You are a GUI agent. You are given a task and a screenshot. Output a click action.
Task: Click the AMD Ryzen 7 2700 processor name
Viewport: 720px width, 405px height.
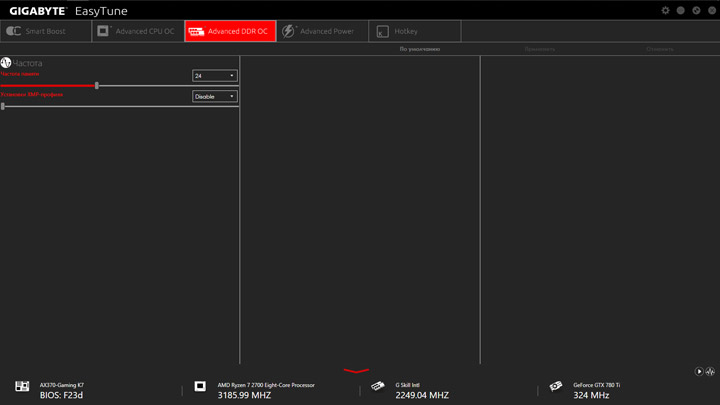266,385
